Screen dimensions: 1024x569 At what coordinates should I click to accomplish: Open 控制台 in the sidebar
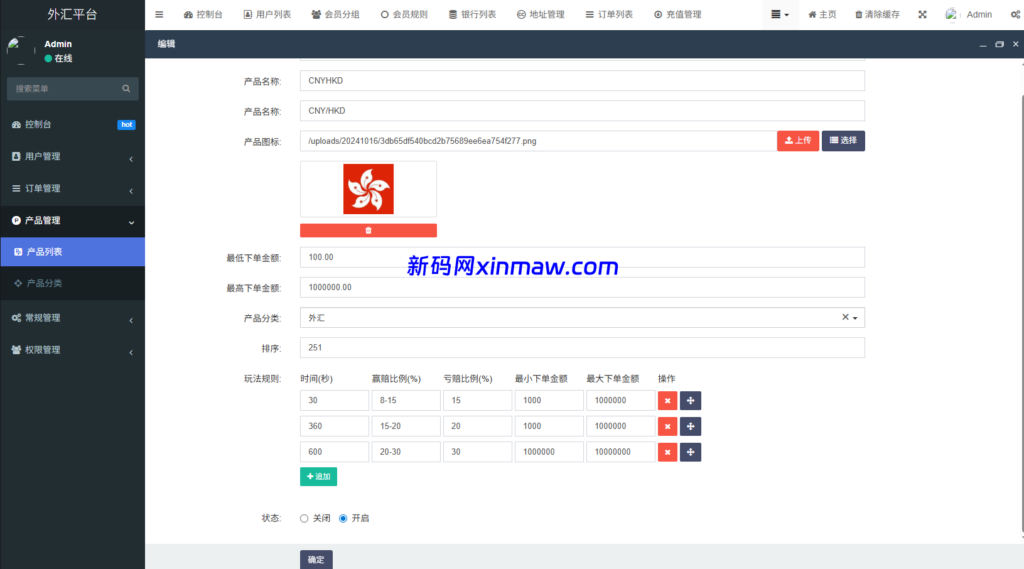point(72,124)
